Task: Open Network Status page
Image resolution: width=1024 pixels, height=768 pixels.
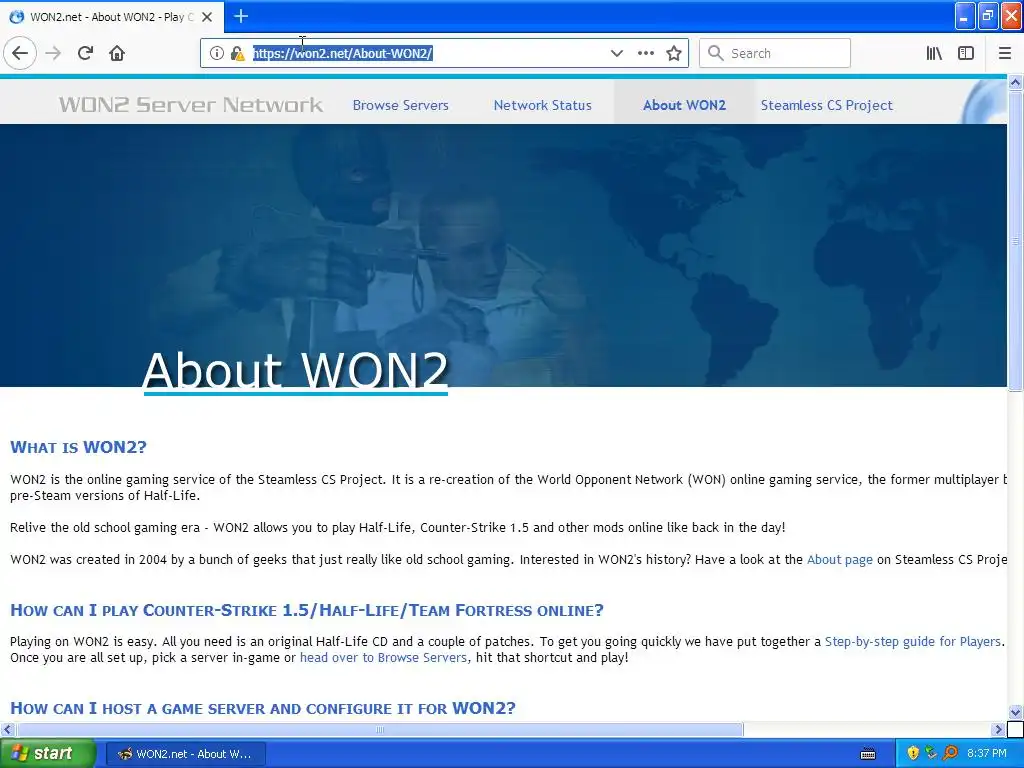Action: pyautogui.click(x=542, y=105)
